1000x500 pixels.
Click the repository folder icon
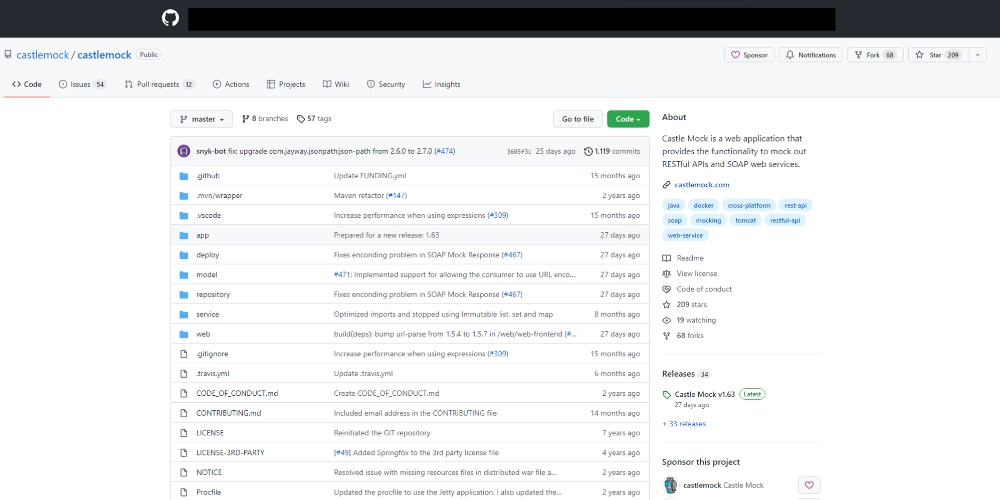pos(184,295)
